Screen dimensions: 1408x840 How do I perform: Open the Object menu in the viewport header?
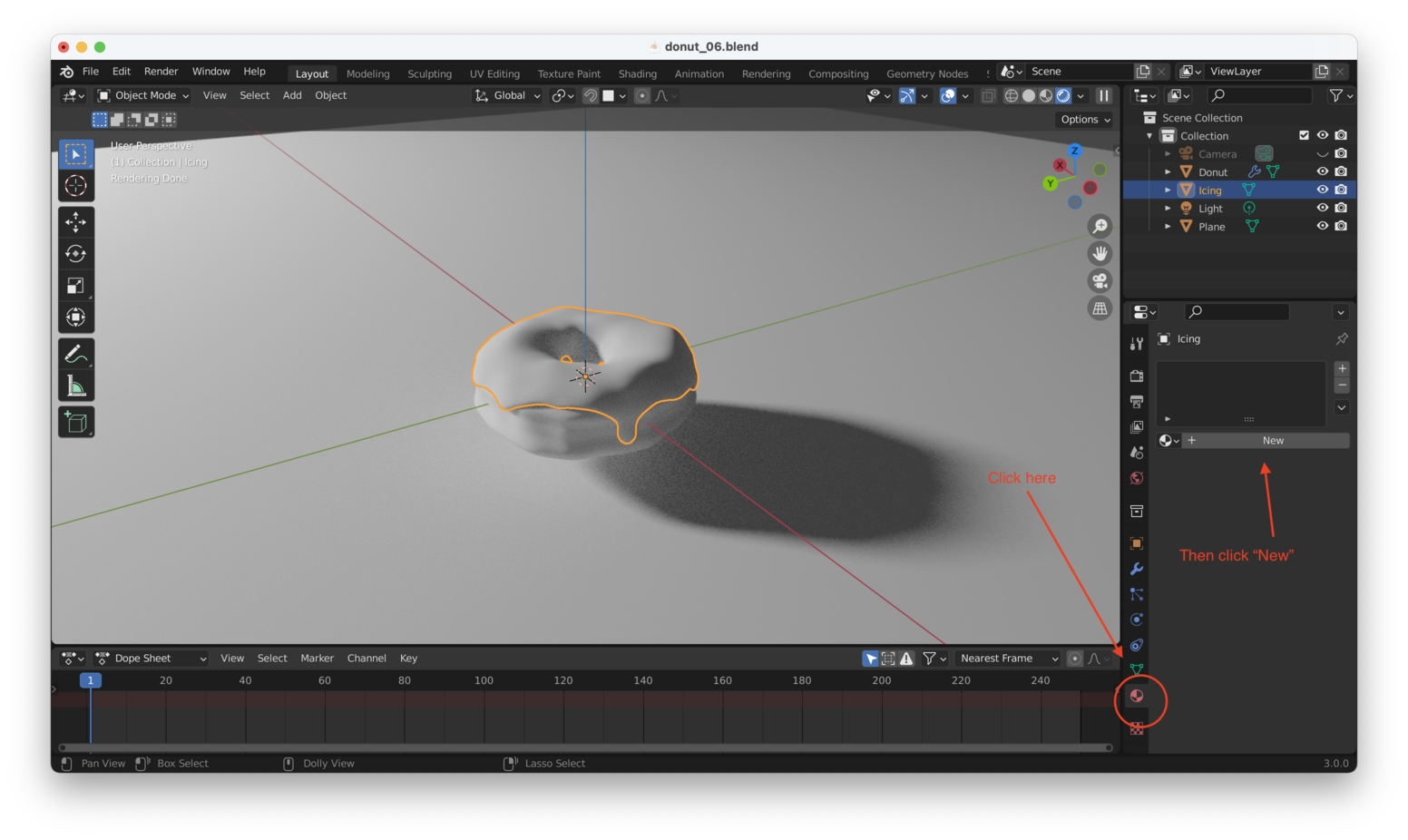330,95
